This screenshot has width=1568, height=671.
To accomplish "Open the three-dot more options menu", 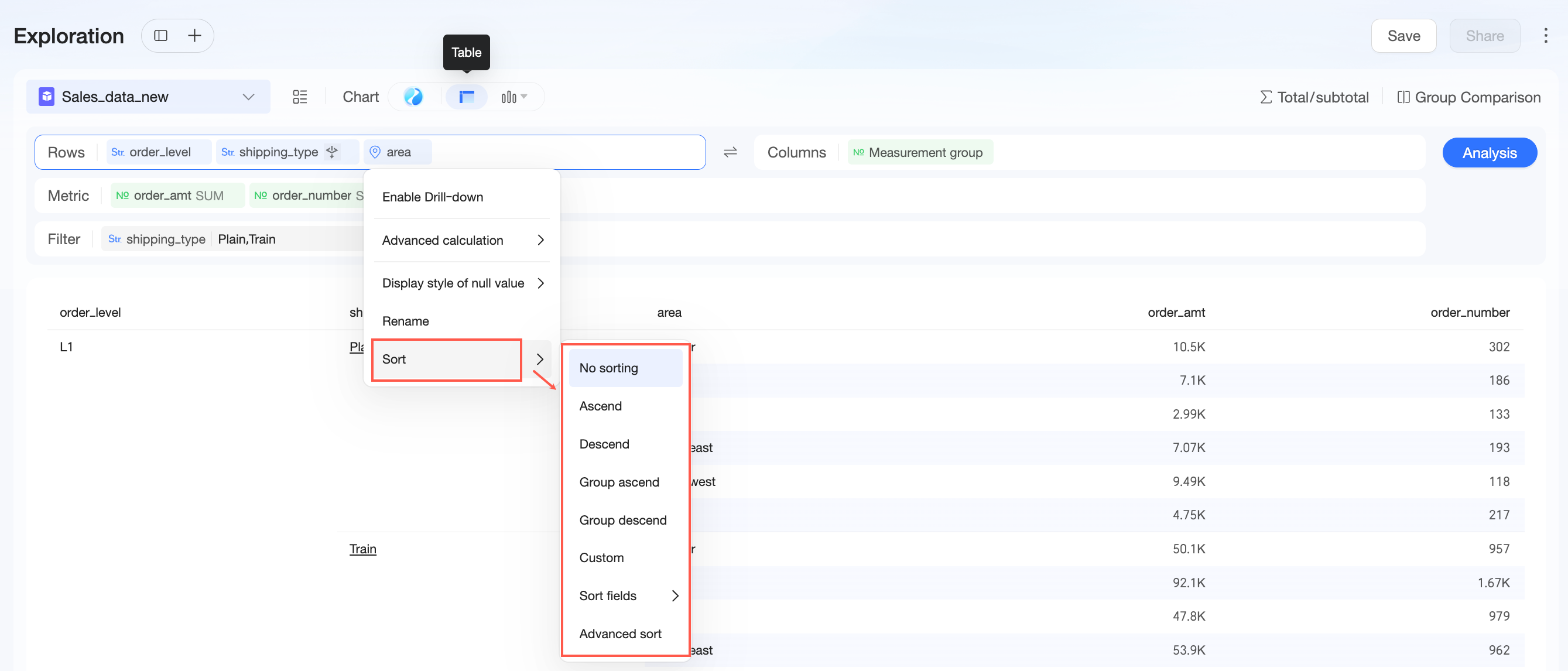I will (x=1546, y=36).
